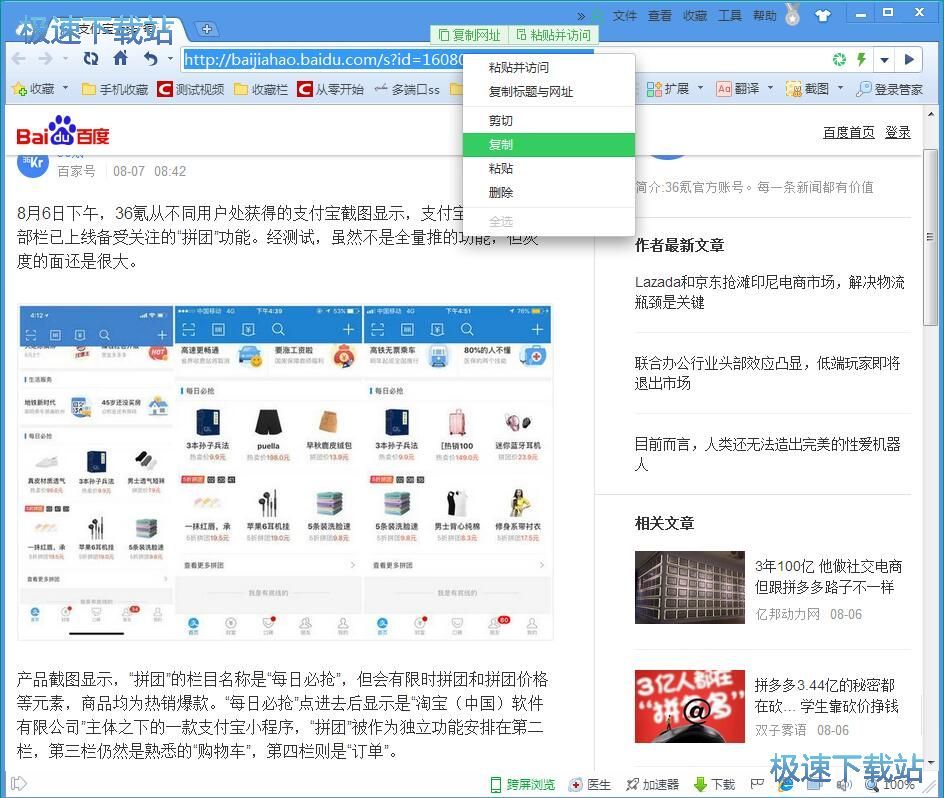
Task: Click the undo closed tab icon
Action: pos(151,58)
